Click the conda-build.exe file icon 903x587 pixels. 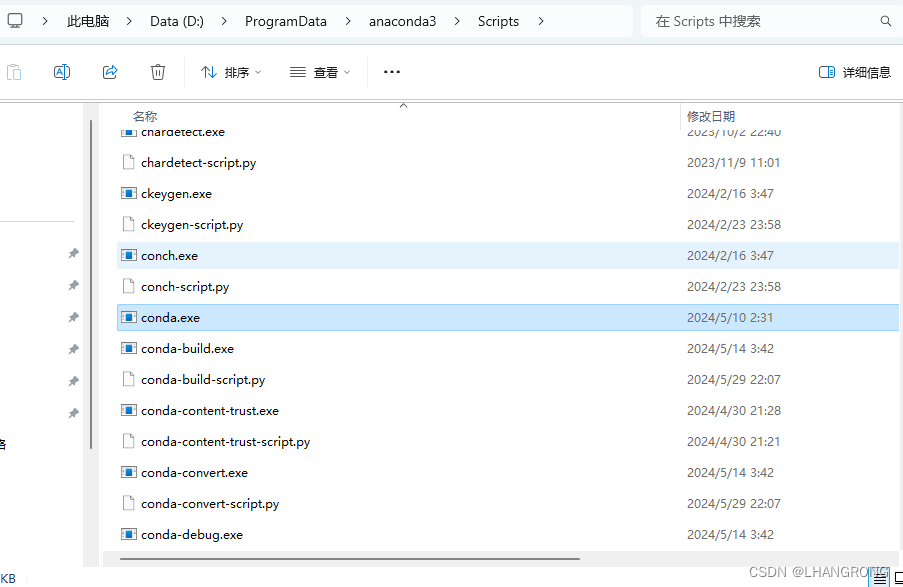[128, 349]
